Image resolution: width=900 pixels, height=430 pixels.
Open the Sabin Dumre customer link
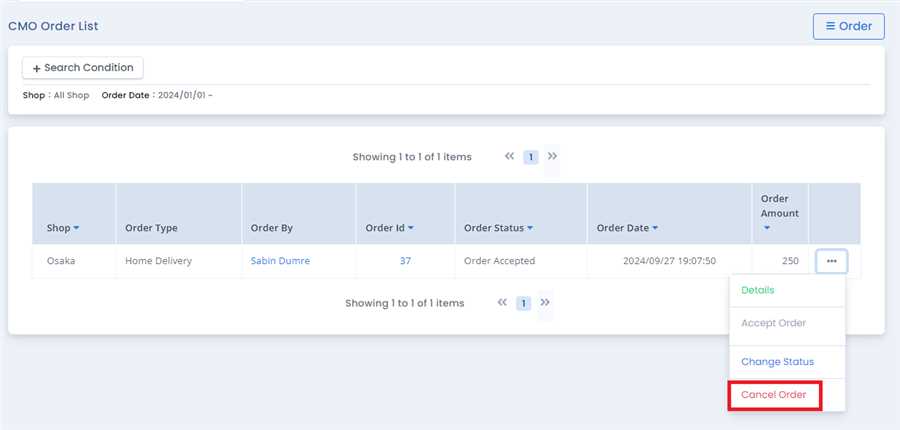(x=280, y=261)
